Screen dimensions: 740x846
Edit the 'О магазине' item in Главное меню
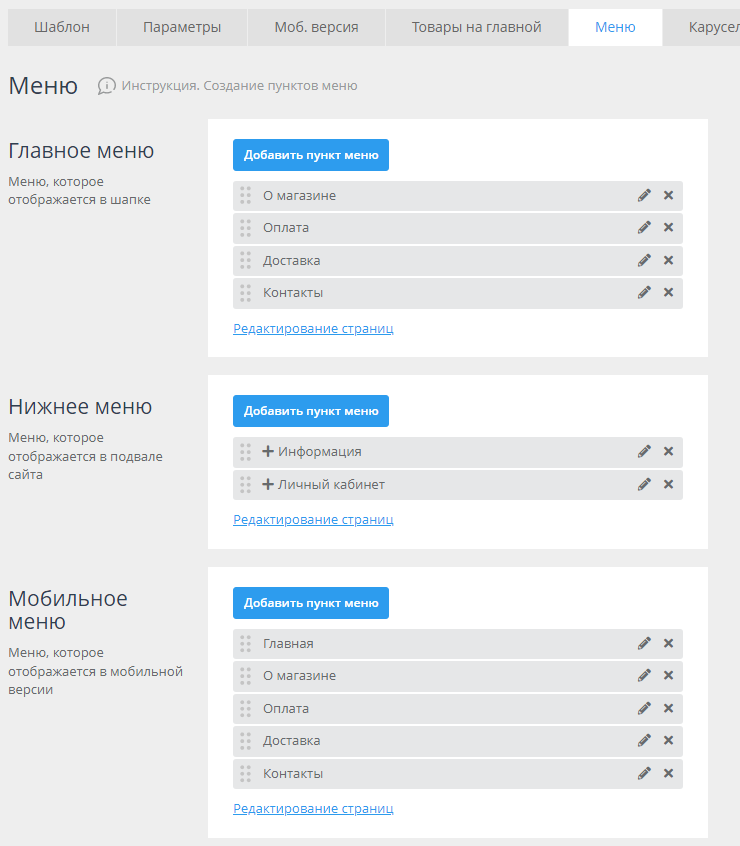[644, 196]
